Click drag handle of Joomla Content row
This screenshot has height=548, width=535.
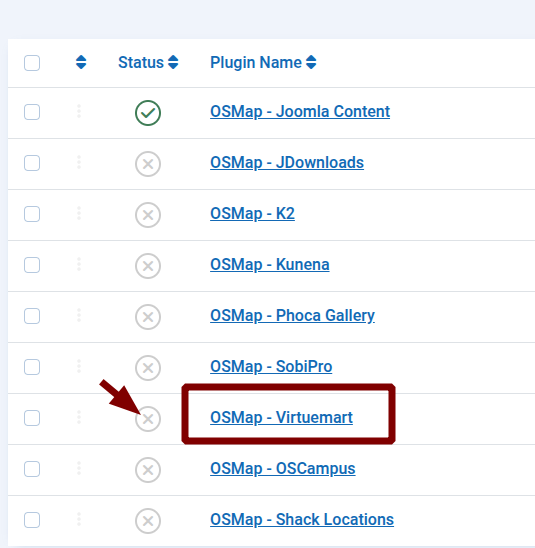pos(79,111)
